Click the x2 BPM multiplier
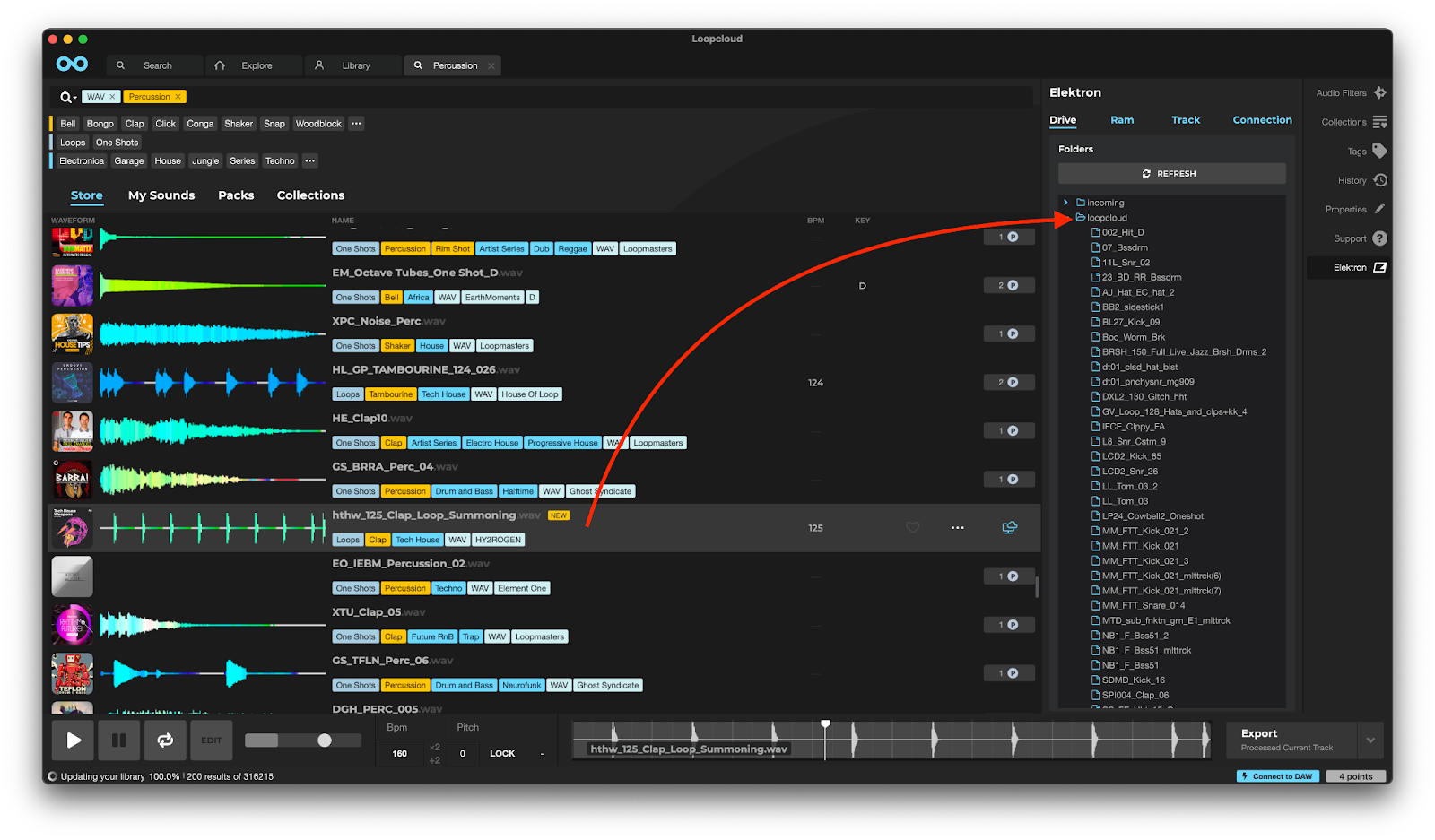Image resolution: width=1435 pixels, height=840 pixels. (x=435, y=747)
